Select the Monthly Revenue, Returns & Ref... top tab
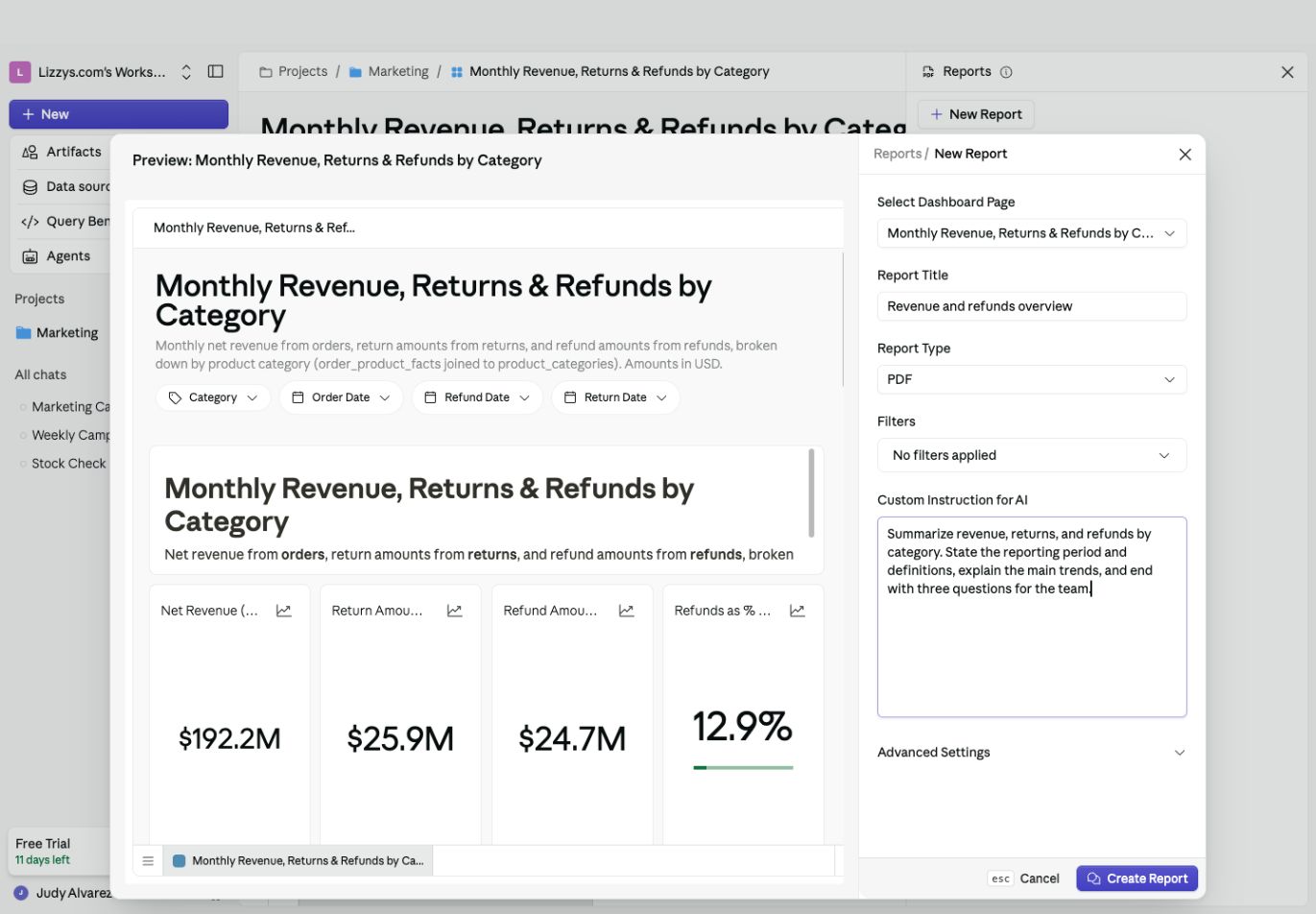This screenshot has width=1316, height=914. (254, 228)
